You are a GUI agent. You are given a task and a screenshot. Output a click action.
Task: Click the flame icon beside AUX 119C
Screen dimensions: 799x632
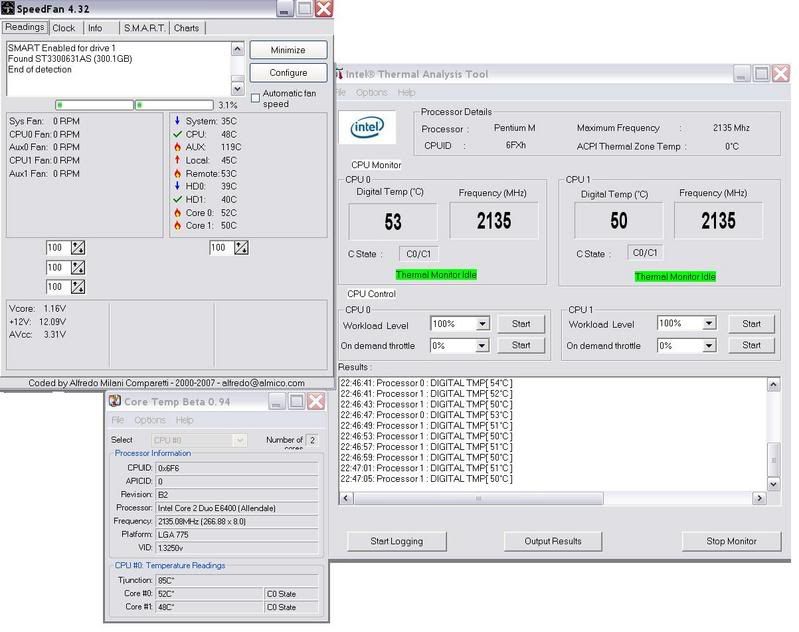[177, 147]
